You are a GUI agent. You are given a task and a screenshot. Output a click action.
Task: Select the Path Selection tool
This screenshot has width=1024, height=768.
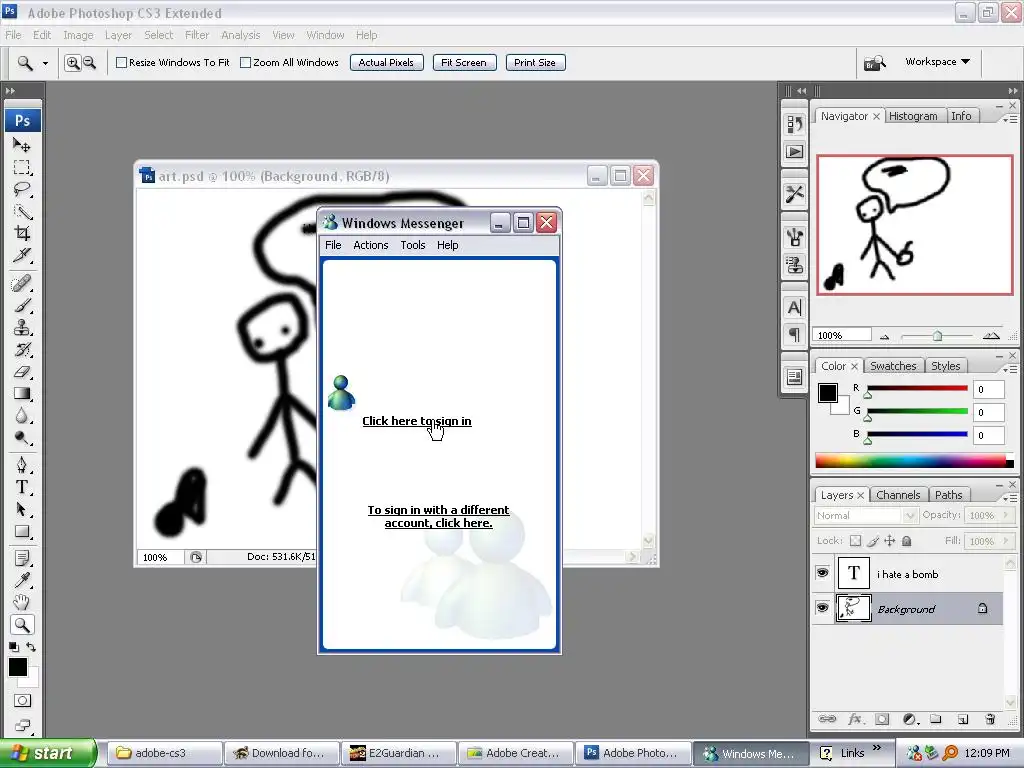[22, 509]
